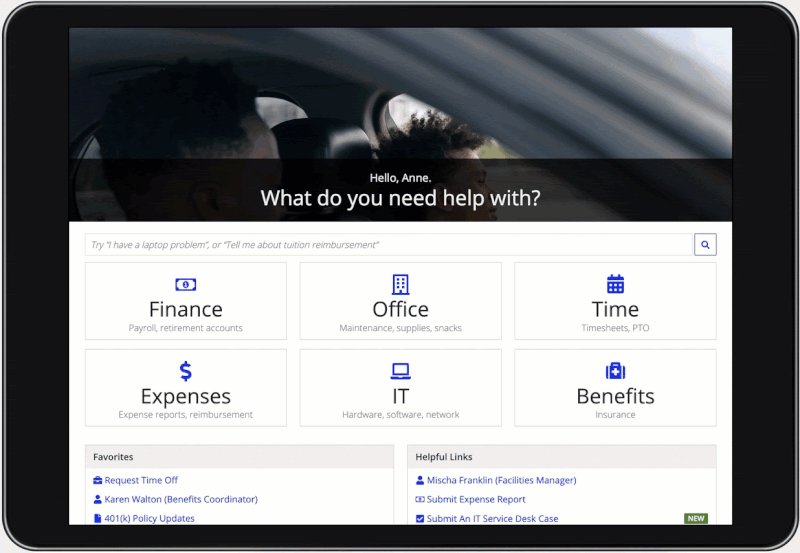Click the Favorites panel header
Viewport: 800px width, 553px height.
point(239,457)
